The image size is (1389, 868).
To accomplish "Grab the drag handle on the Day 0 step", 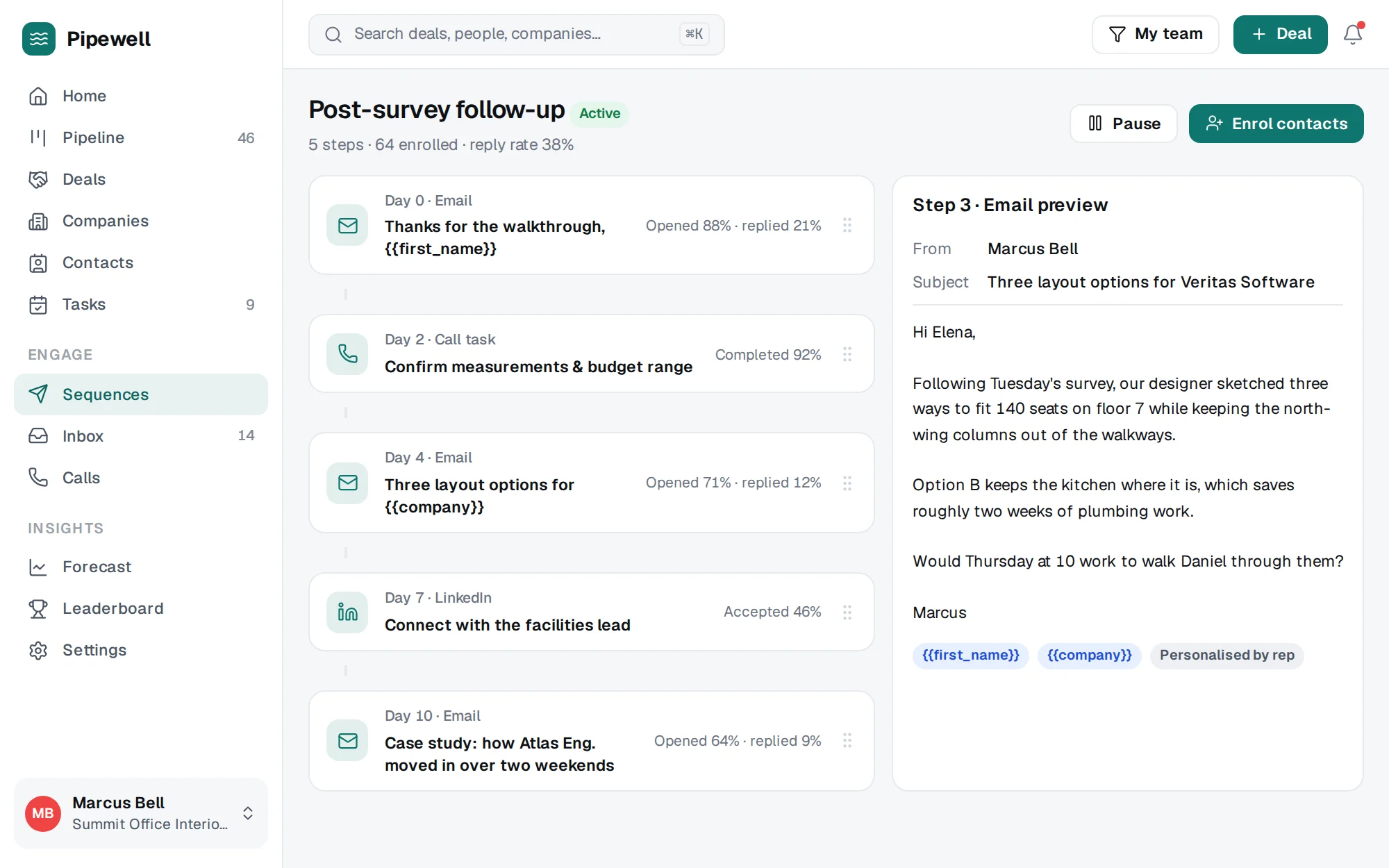I will click(847, 225).
